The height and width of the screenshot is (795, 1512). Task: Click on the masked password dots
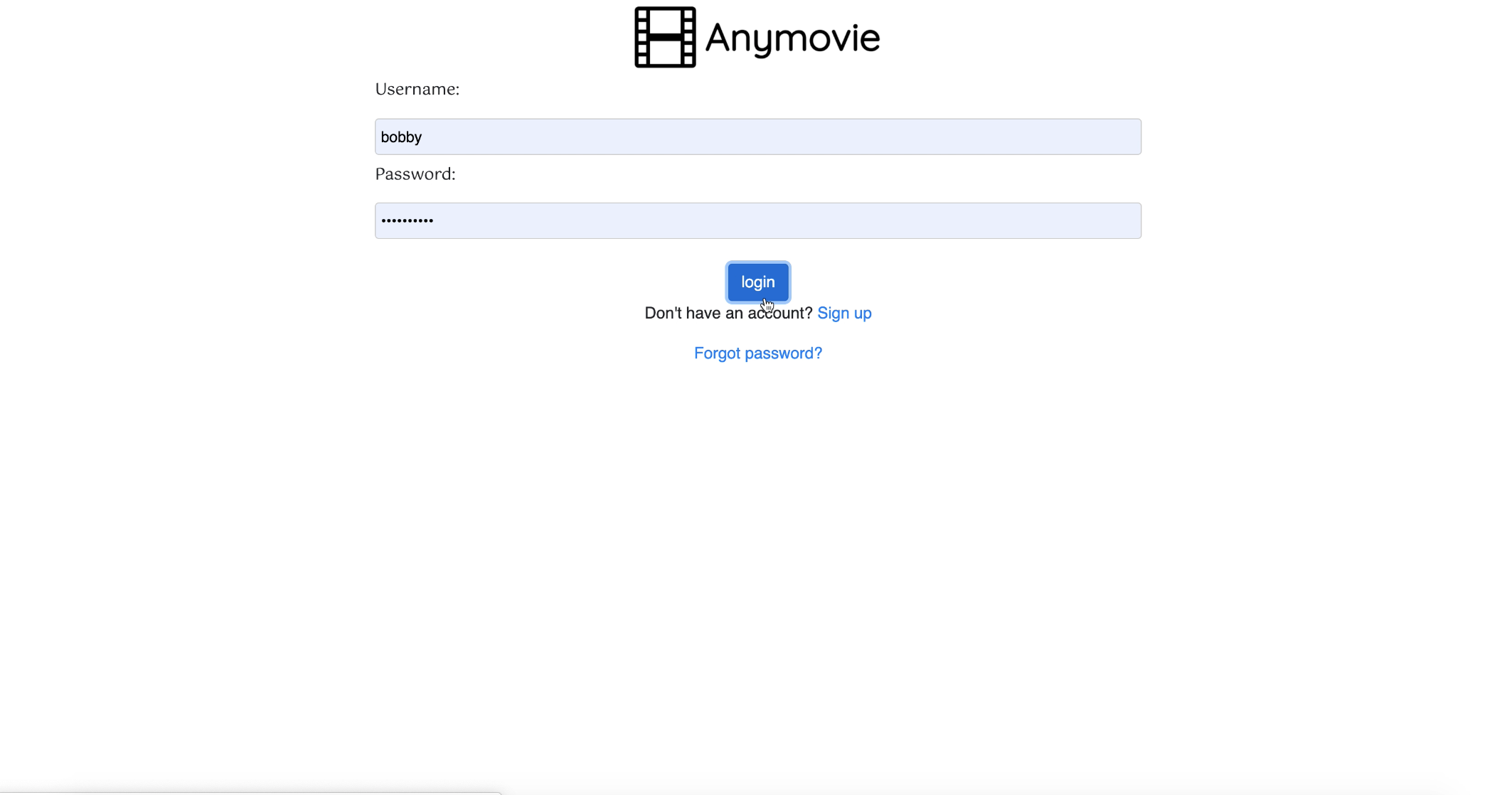point(407,220)
